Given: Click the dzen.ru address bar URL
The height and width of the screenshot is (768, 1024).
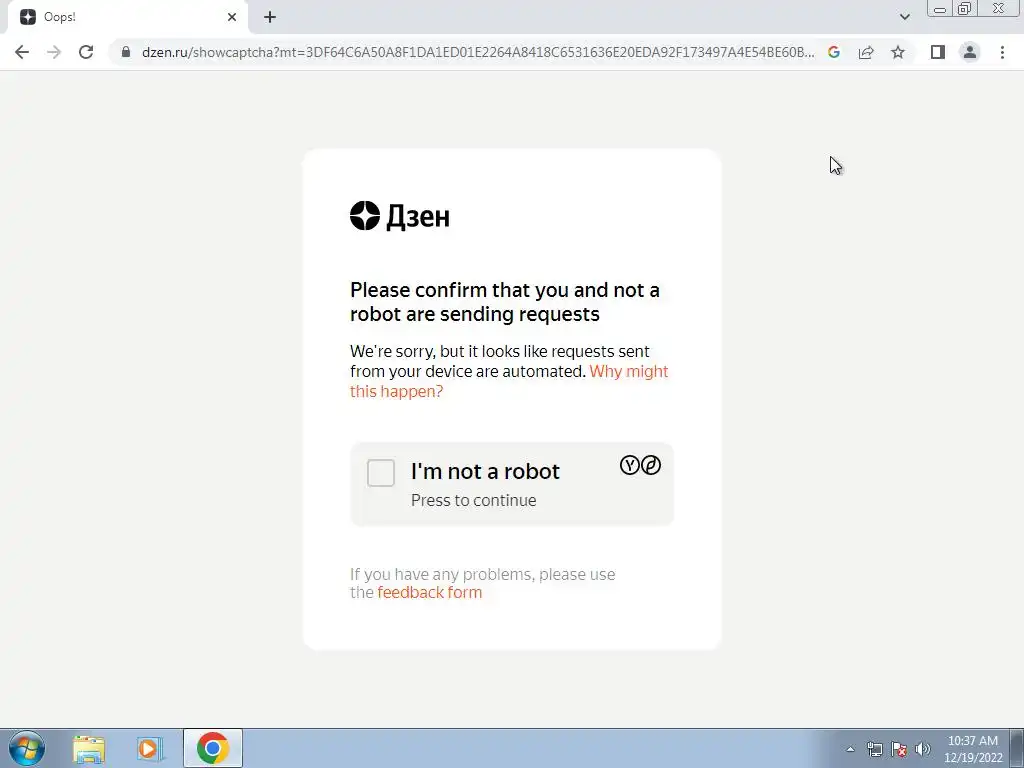Looking at the screenshot, I should click(478, 52).
